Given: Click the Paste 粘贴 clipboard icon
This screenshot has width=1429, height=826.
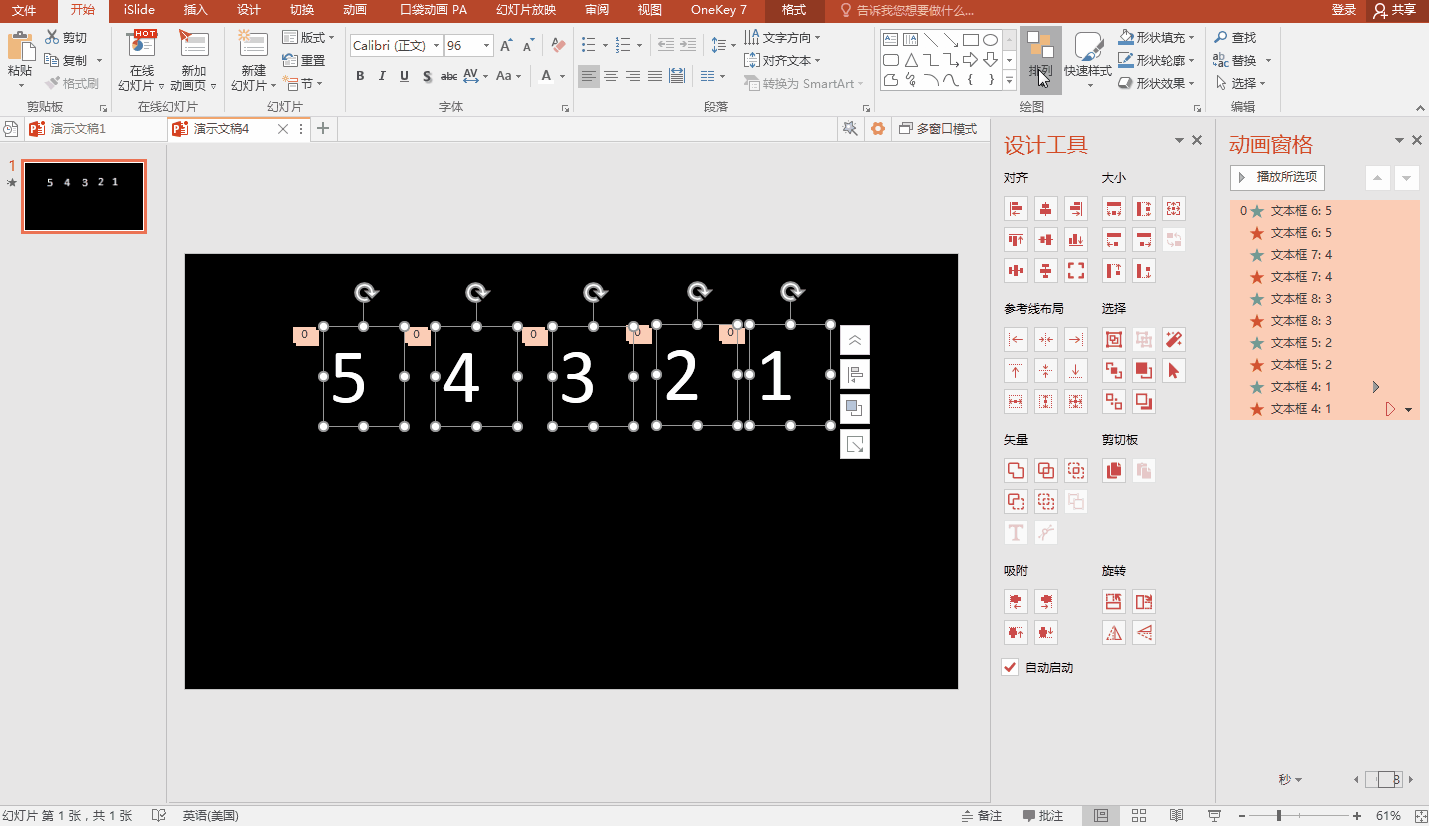Looking at the screenshot, I should point(20,47).
